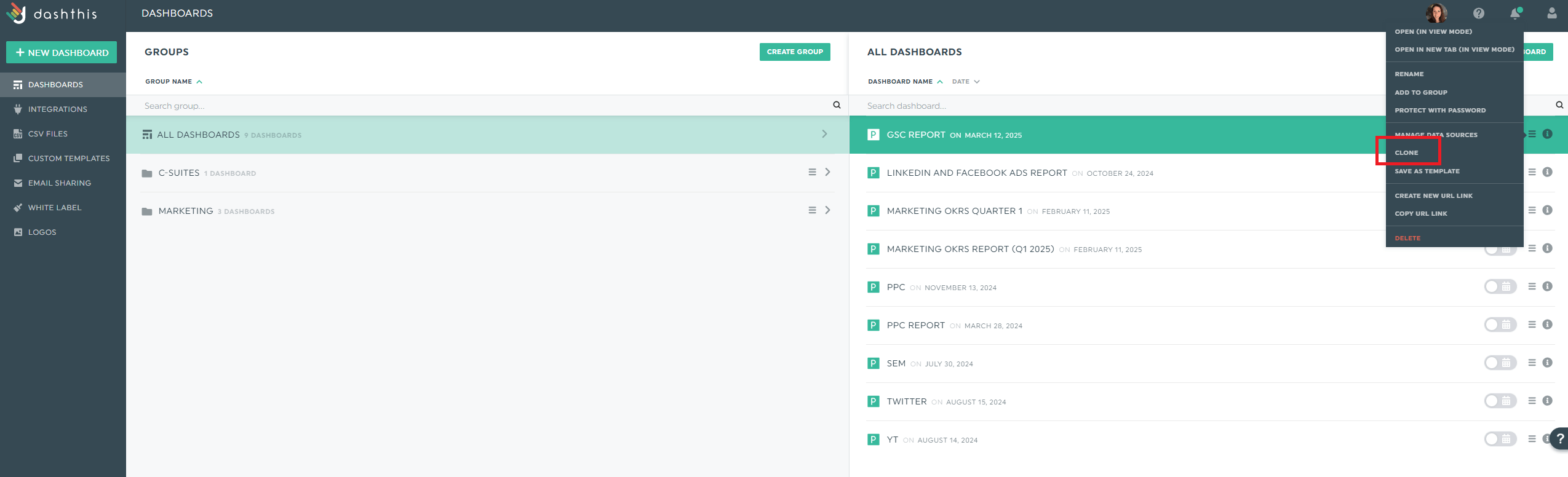
Task: Select Protect With Password
Action: point(1440,111)
